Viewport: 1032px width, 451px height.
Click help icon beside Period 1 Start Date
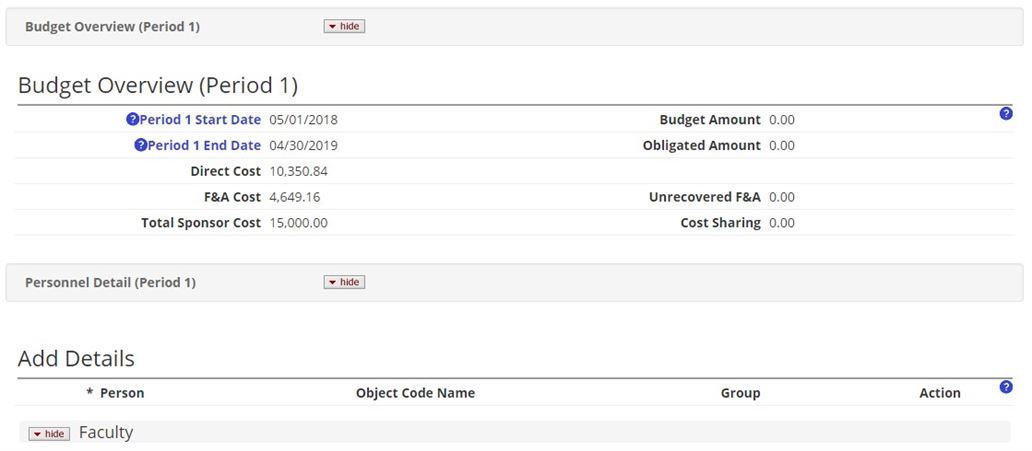click(132, 120)
